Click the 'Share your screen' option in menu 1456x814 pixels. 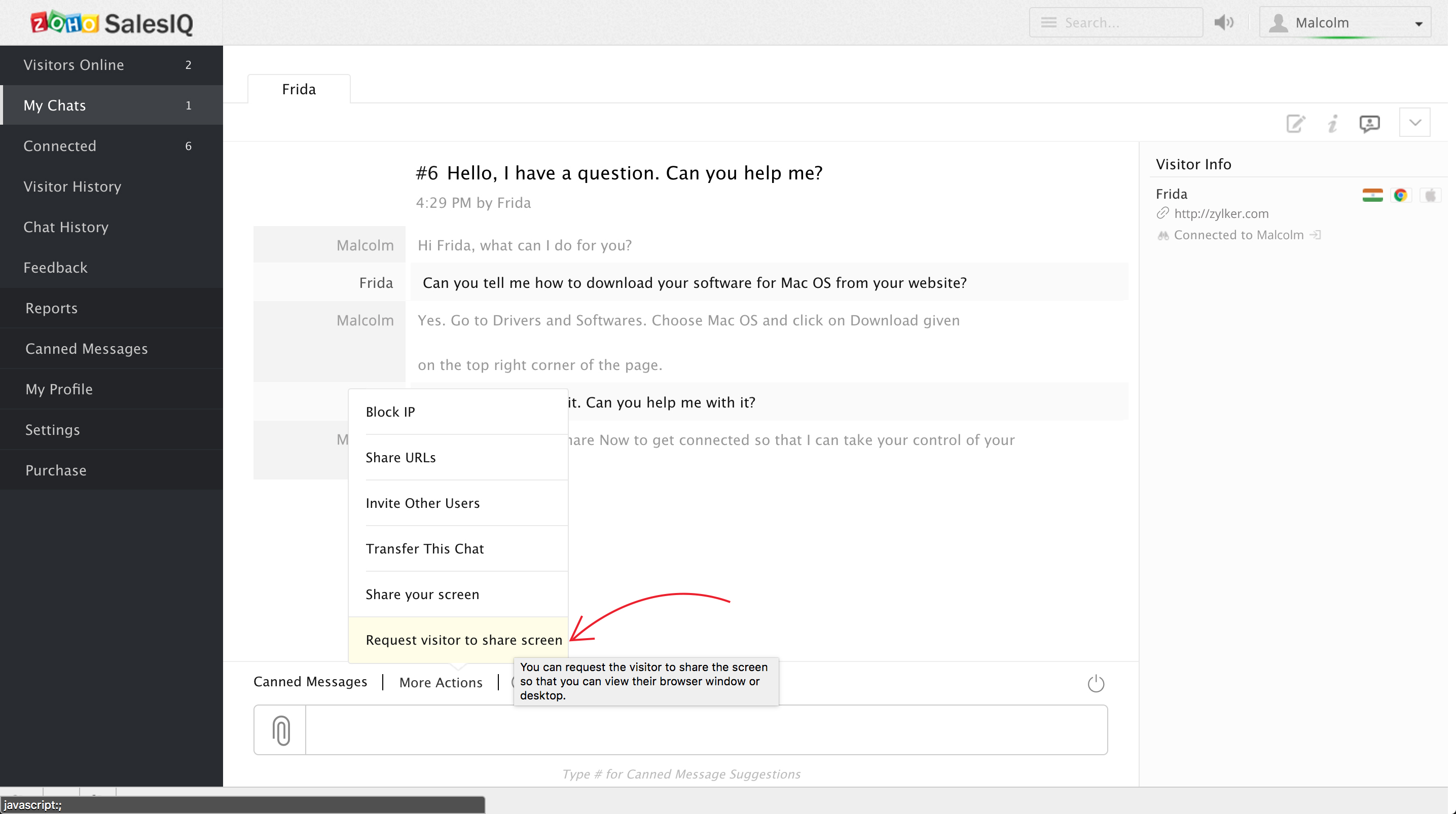[x=422, y=594]
